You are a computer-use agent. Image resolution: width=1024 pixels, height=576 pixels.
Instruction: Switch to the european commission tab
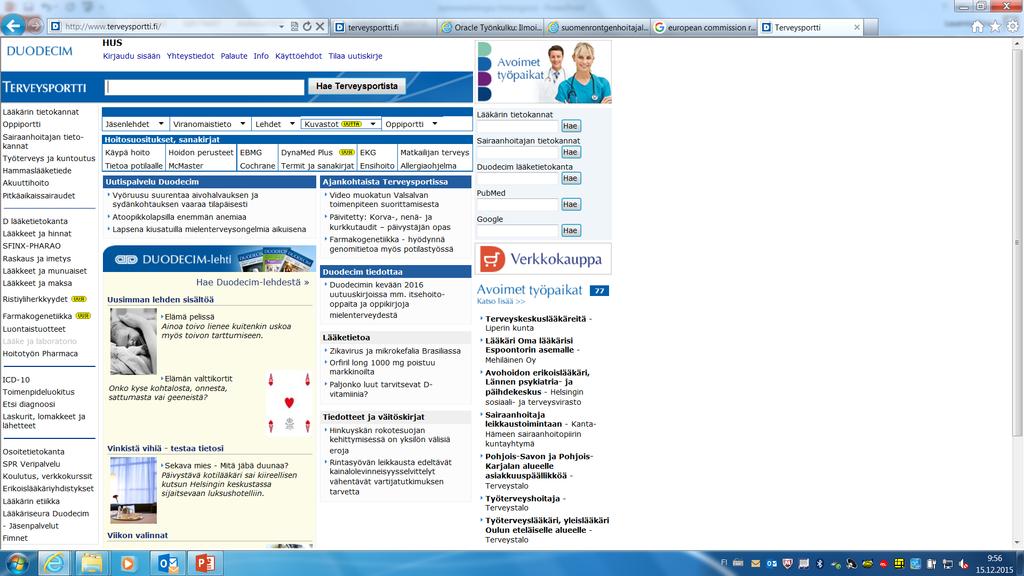(704, 27)
